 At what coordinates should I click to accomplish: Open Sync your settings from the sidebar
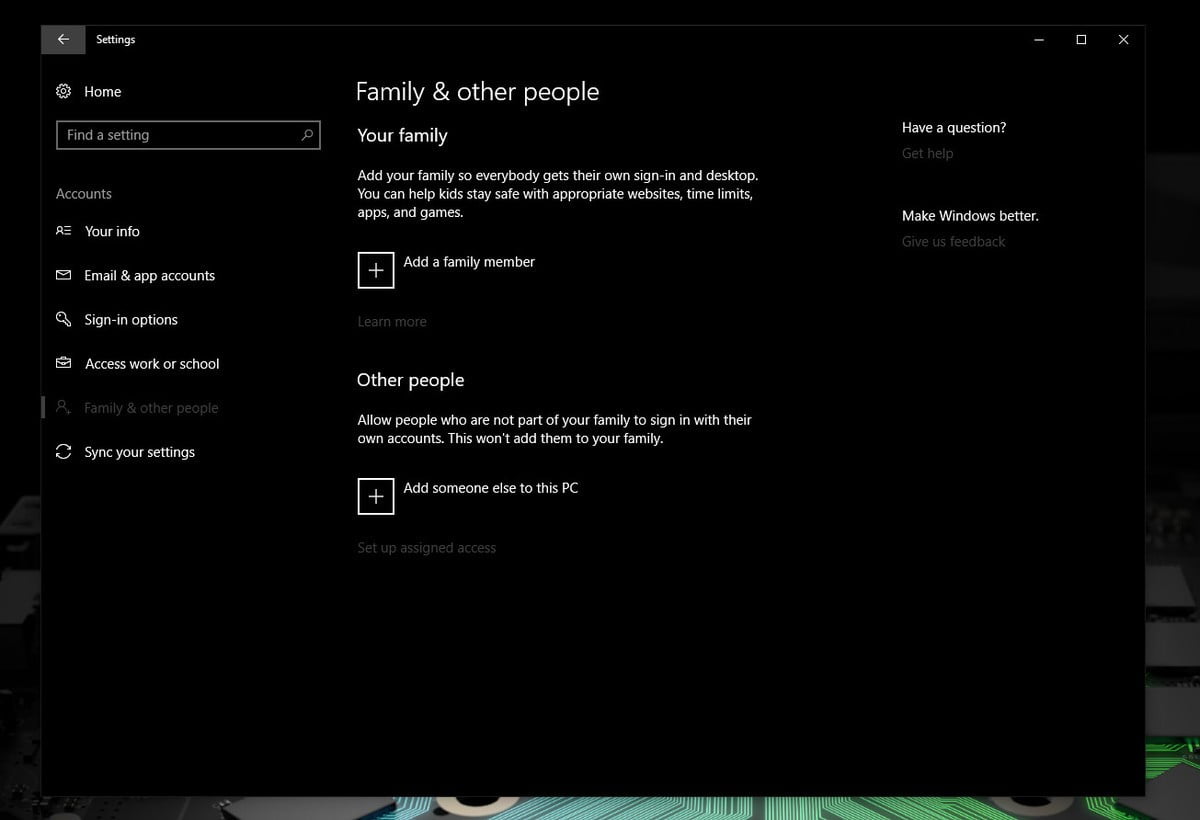click(x=140, y=451)
